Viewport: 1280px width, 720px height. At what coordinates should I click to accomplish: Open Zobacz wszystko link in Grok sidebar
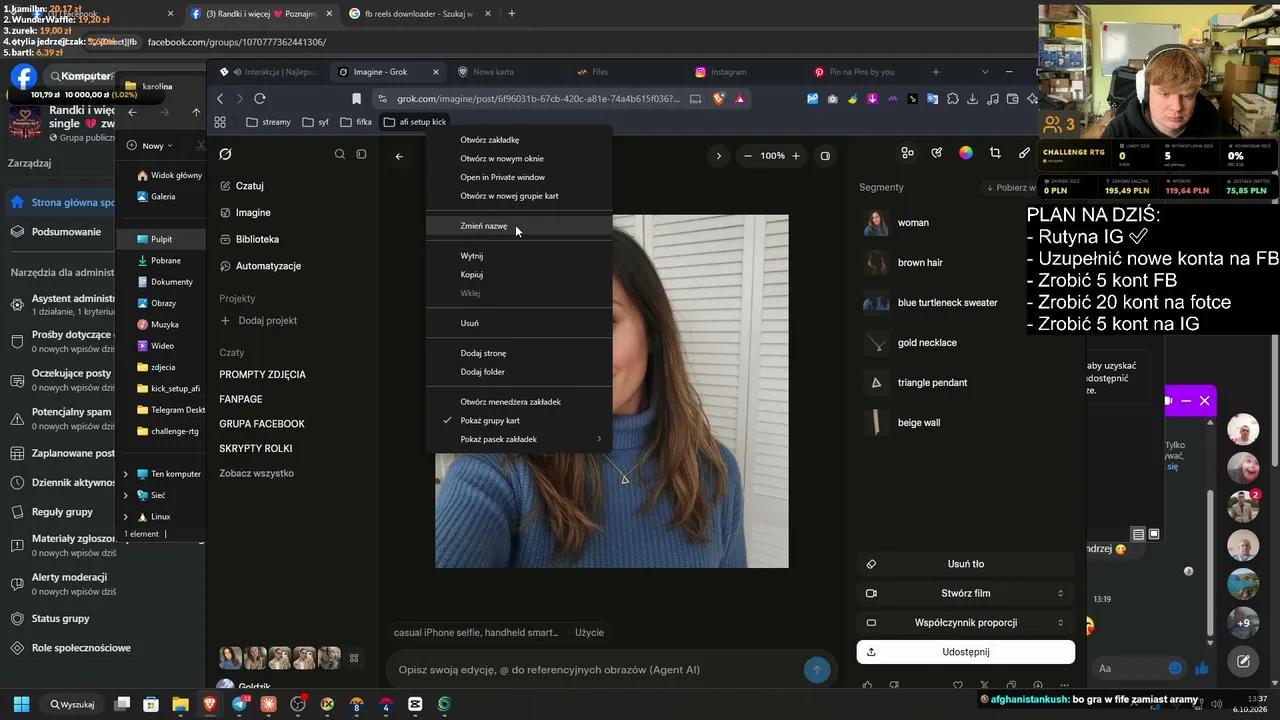point(256,473)
